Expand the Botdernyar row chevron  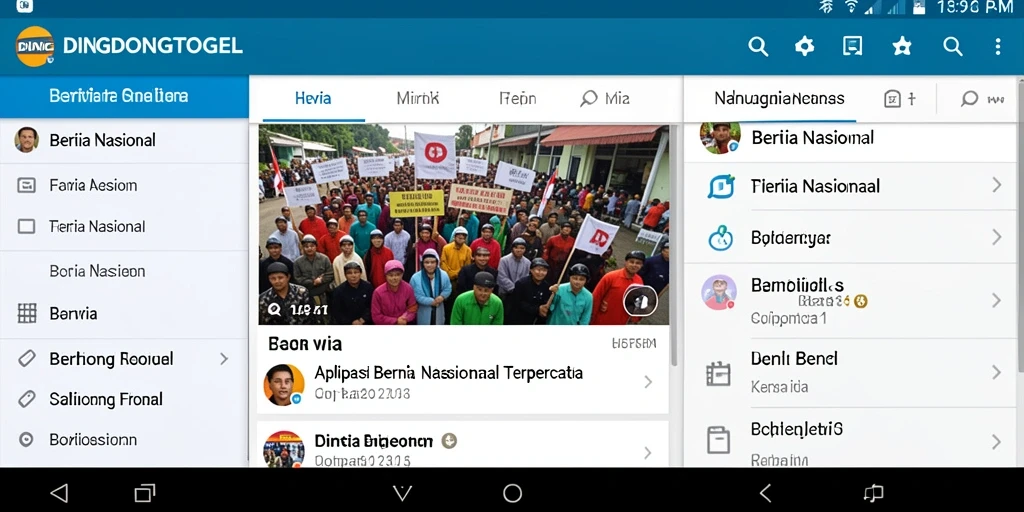pyautogui.click(x=997, y=237)
